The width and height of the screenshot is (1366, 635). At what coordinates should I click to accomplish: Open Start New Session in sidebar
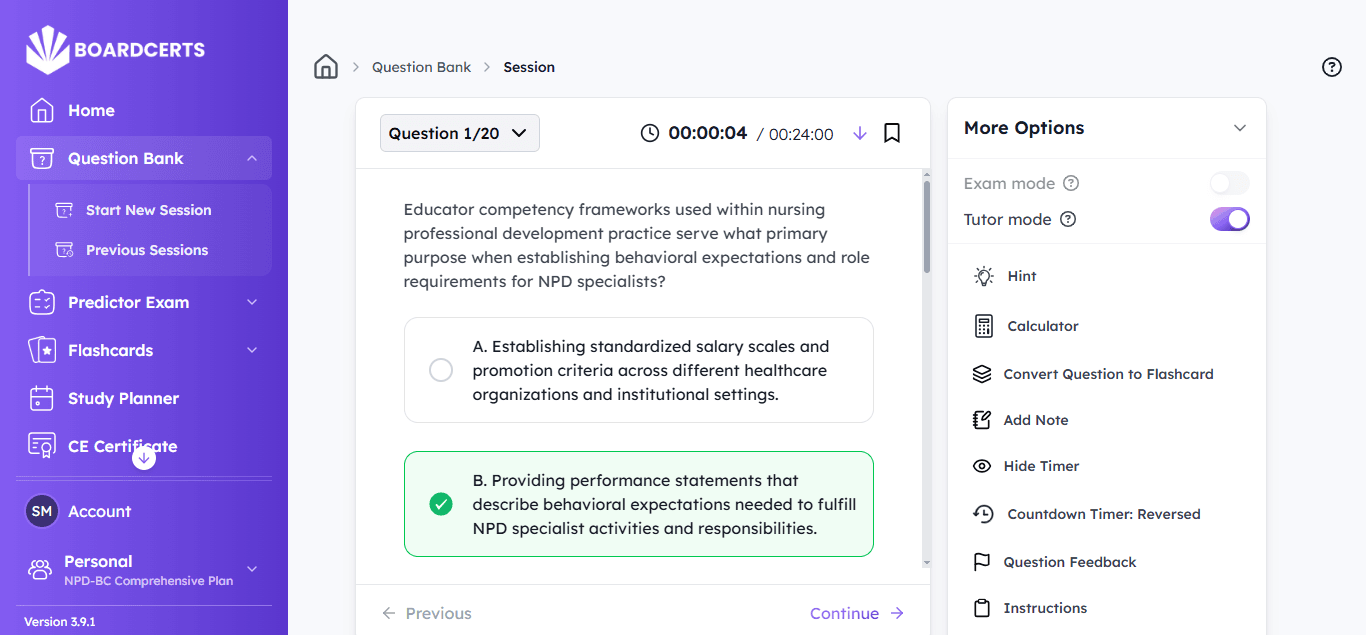tap(148, 210)
